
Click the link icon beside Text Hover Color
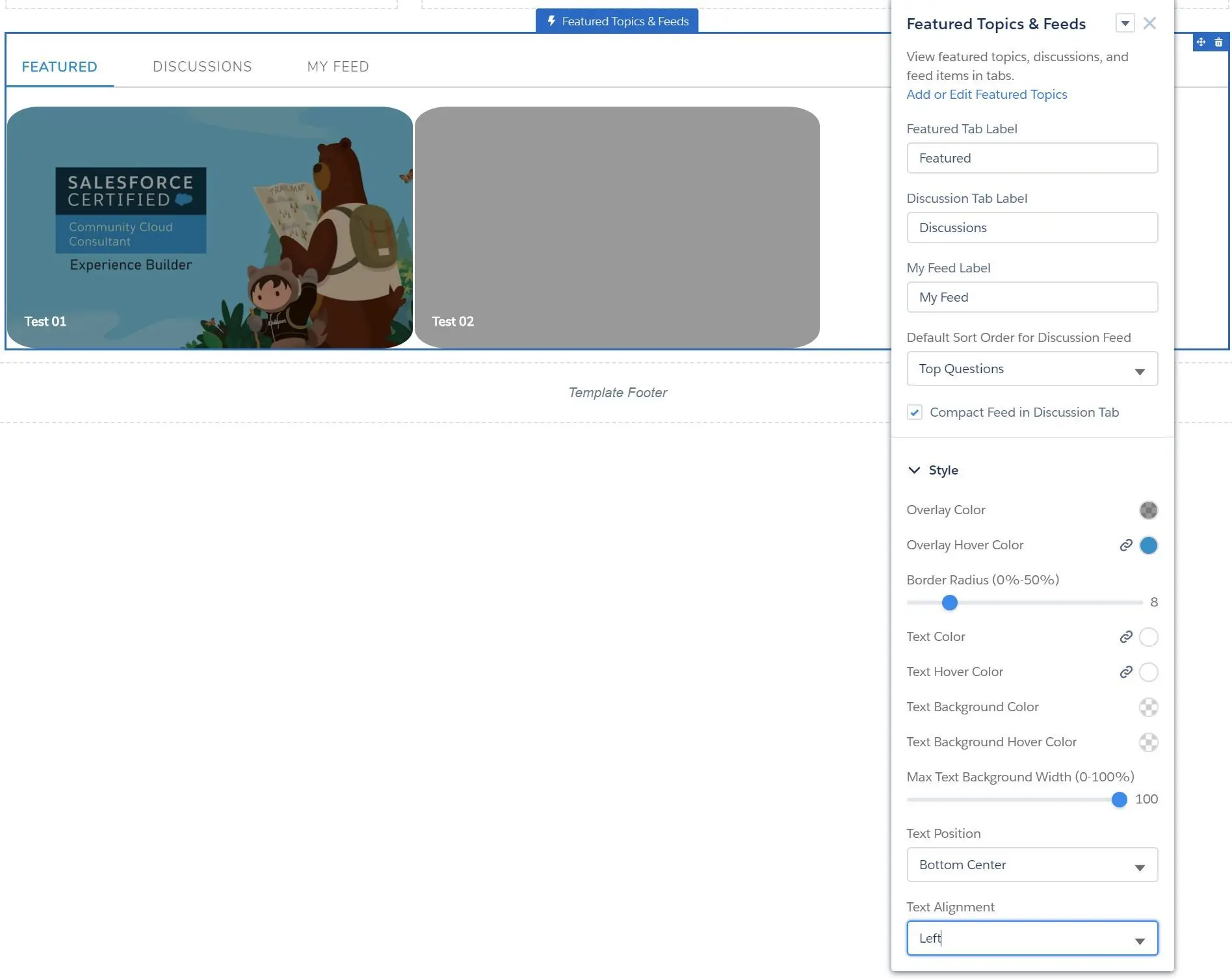tap(1126, 672)
